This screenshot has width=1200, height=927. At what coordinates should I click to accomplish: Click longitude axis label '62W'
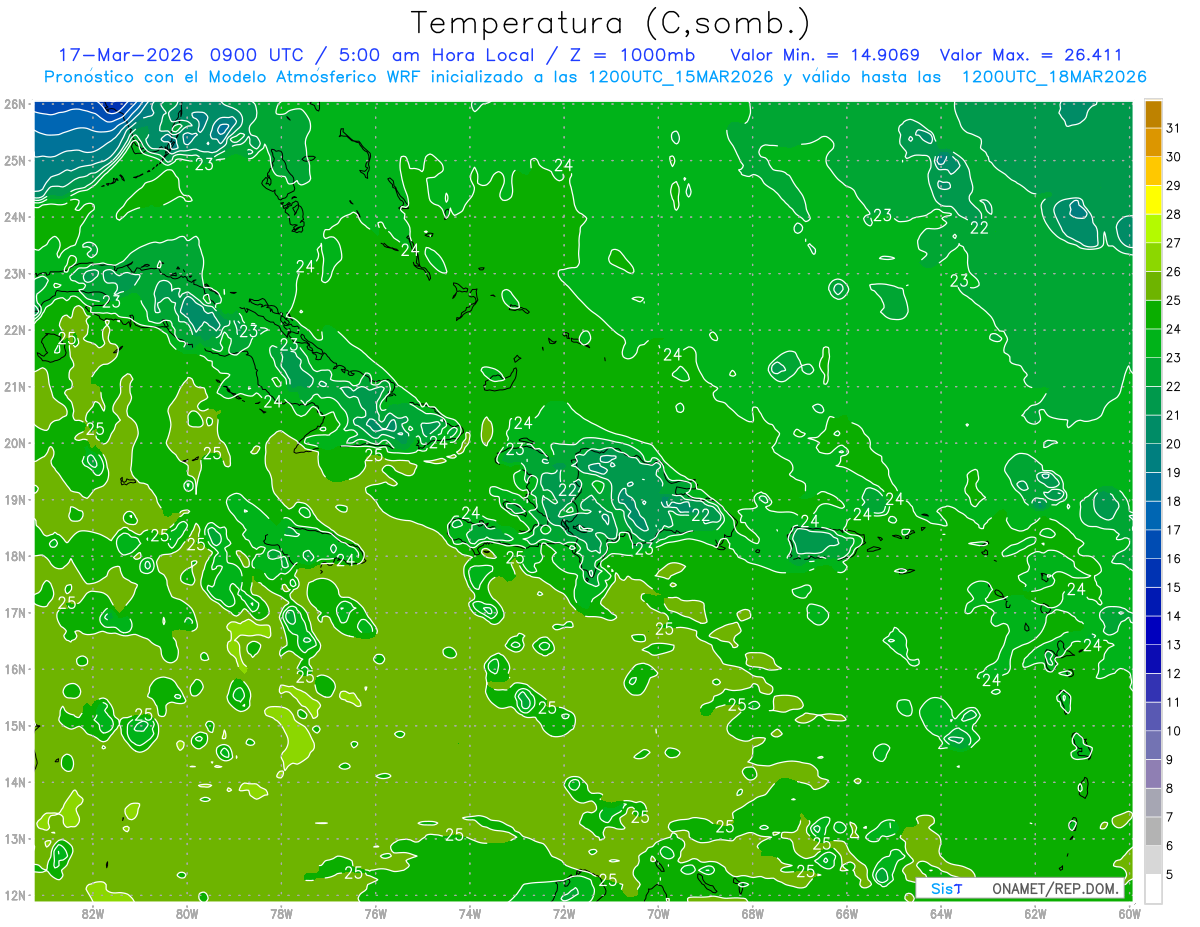tap(1035, 913)
